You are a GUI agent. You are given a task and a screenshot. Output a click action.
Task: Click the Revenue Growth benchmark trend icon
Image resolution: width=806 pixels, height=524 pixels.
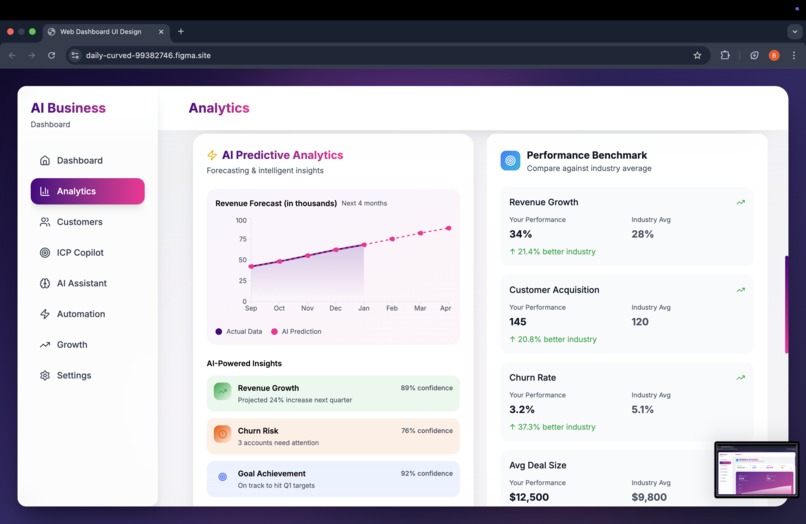(x=741, y=202)
